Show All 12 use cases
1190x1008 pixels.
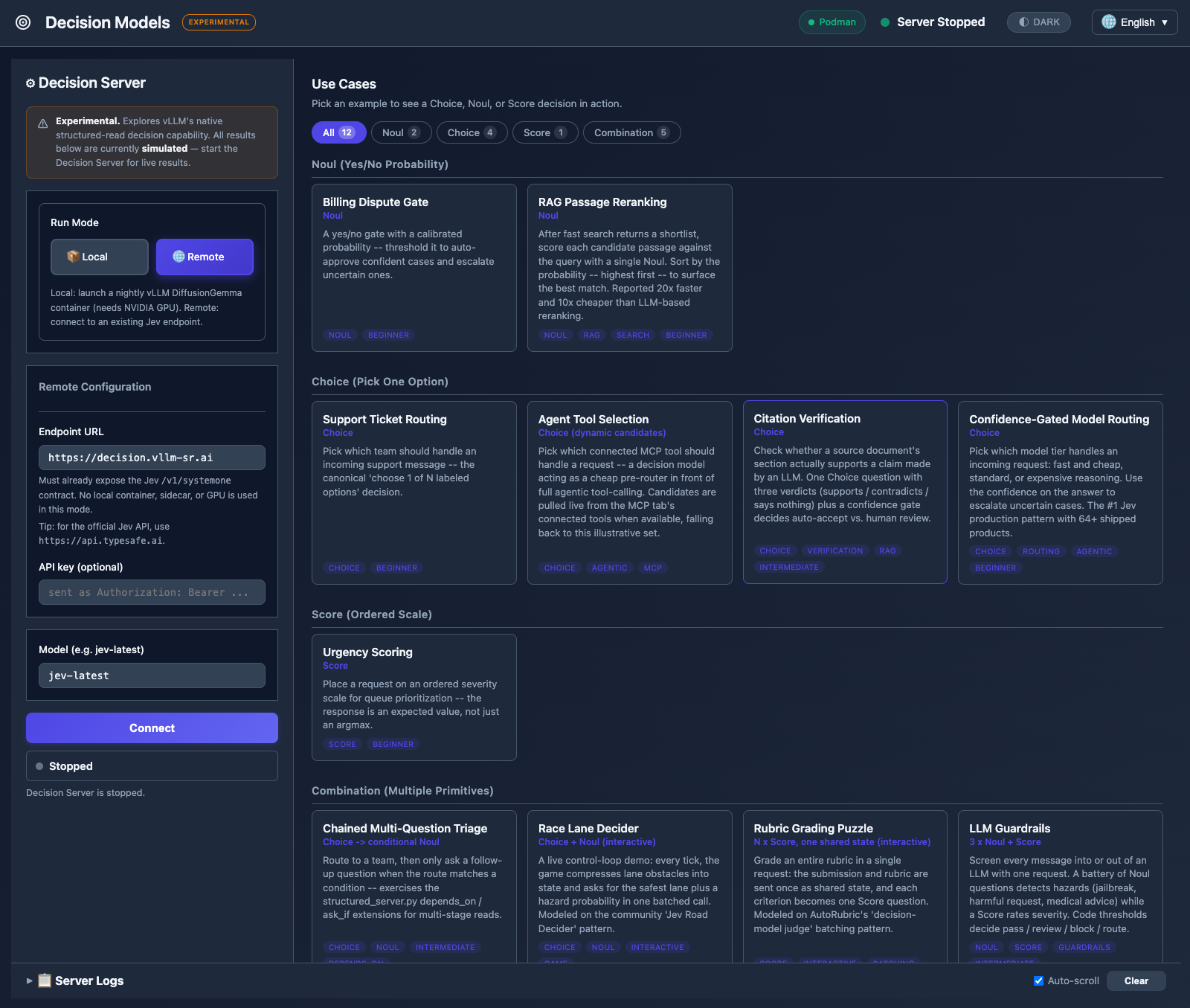coord(339,132)
